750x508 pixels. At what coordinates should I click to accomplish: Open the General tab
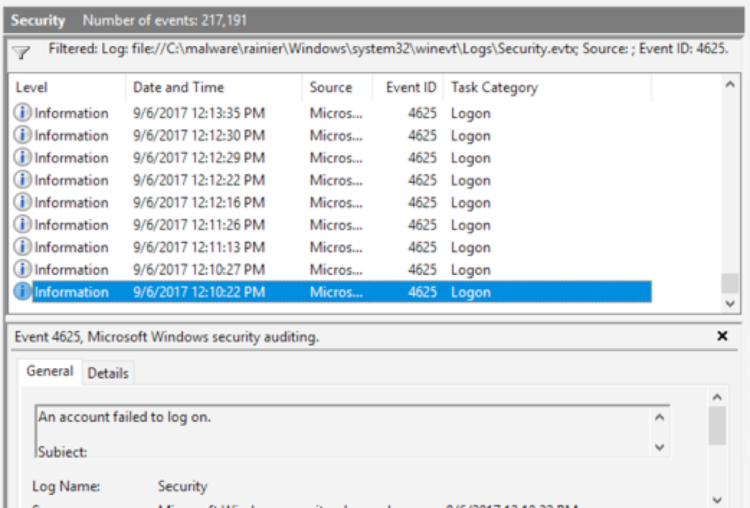(50, 371)
